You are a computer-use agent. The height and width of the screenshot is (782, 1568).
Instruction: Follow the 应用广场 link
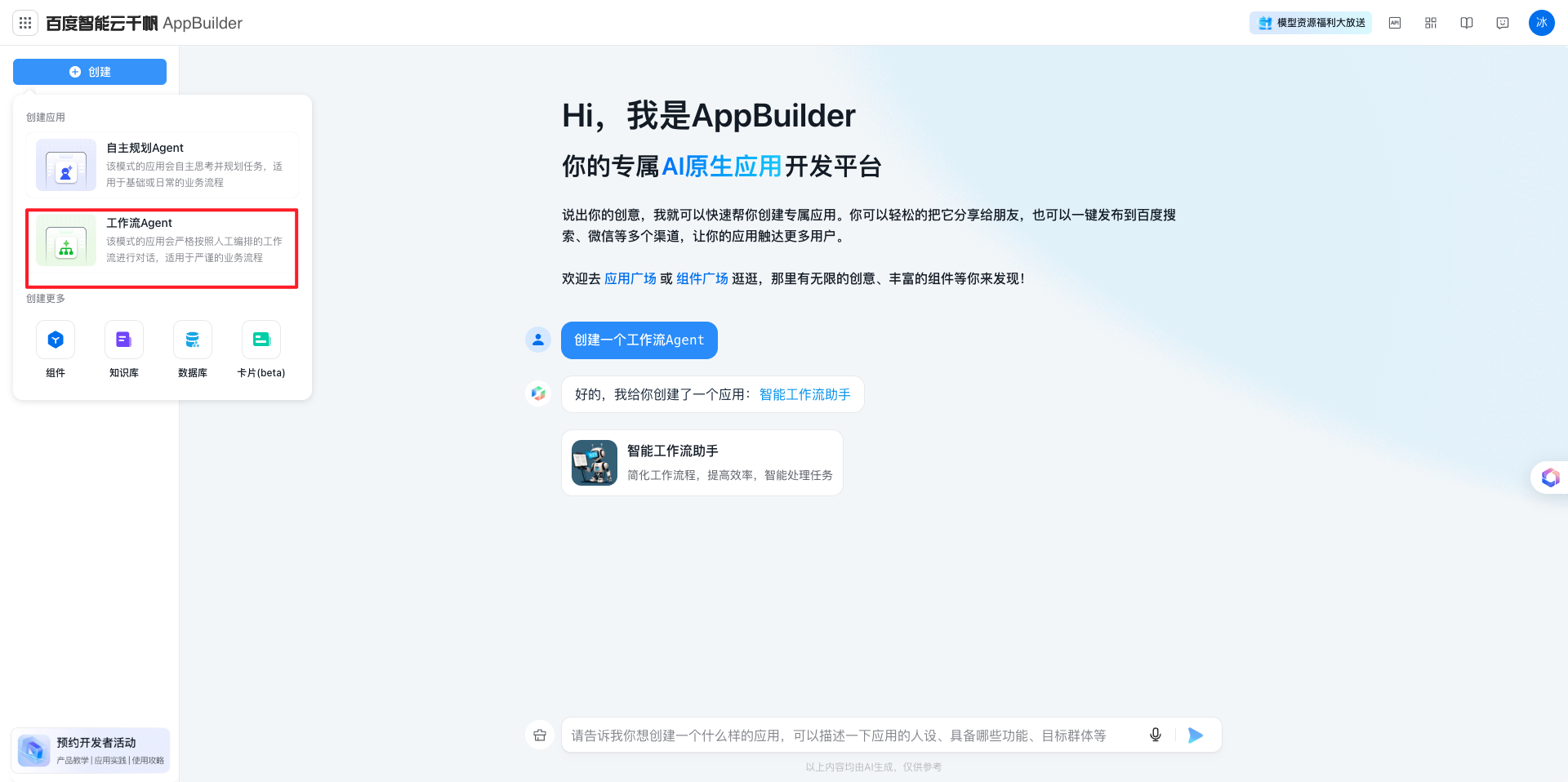pos(630,278)
